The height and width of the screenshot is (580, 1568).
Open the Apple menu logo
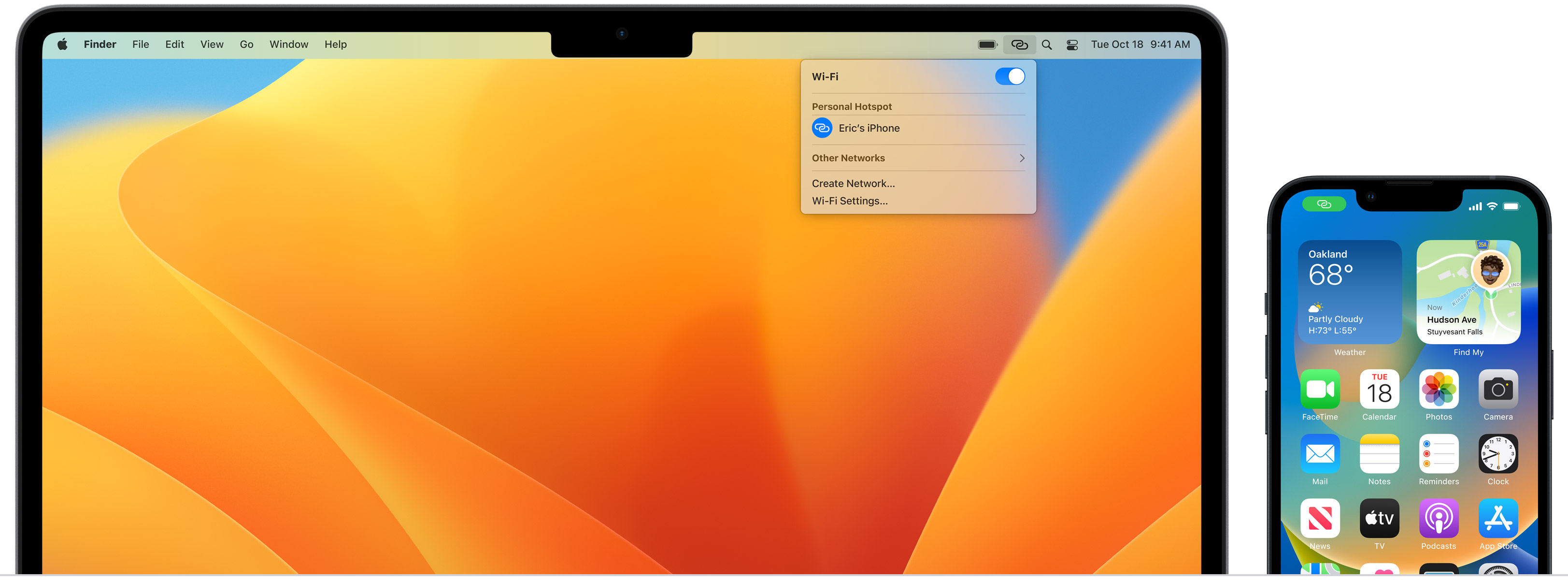pos(62,44)
